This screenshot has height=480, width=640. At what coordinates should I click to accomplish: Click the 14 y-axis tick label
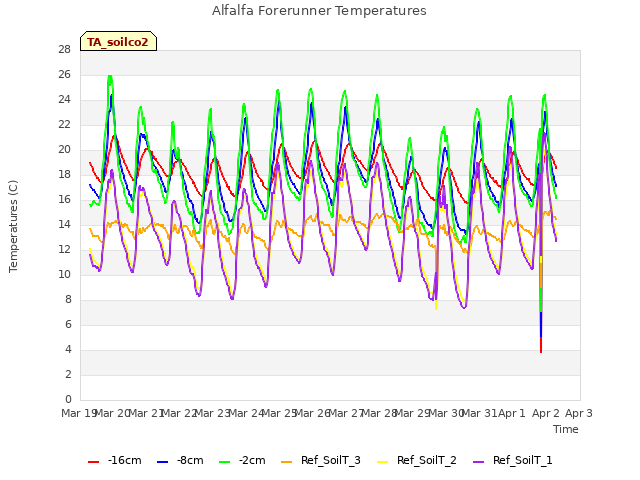tap(64, 224)
